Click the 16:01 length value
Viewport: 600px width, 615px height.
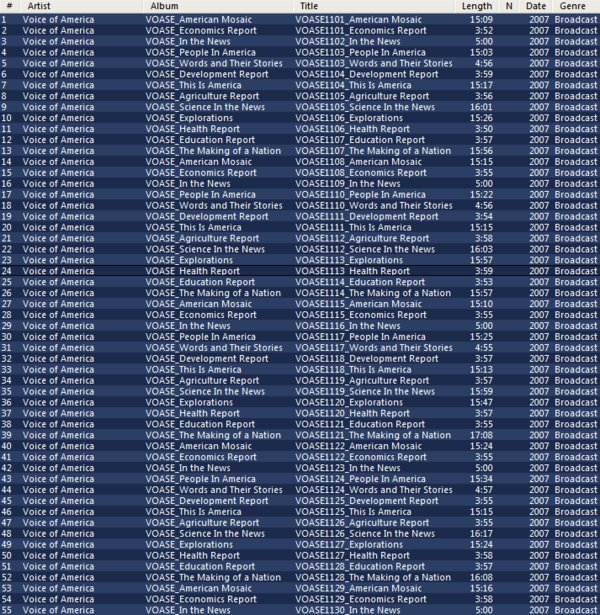coord(482,107)
